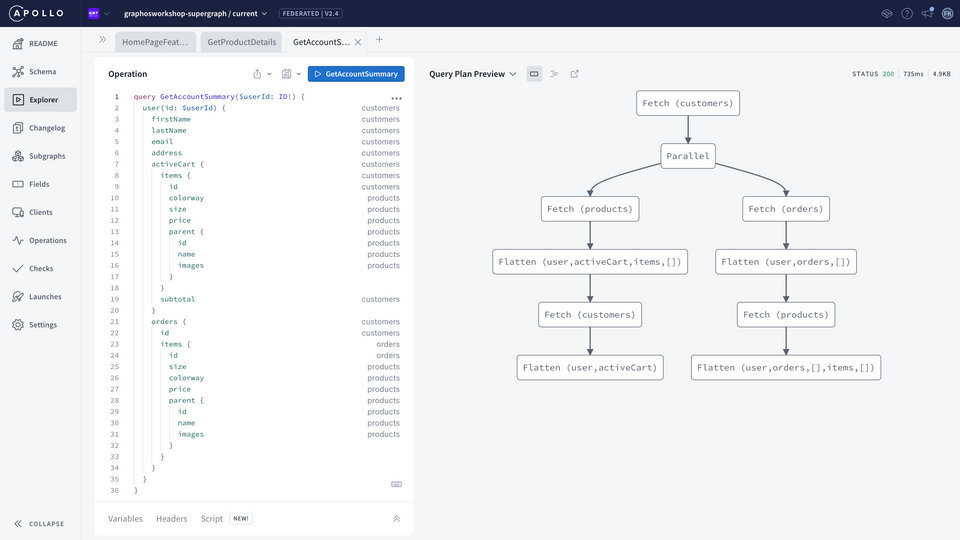Open the help question mark icon

point(907,13)
